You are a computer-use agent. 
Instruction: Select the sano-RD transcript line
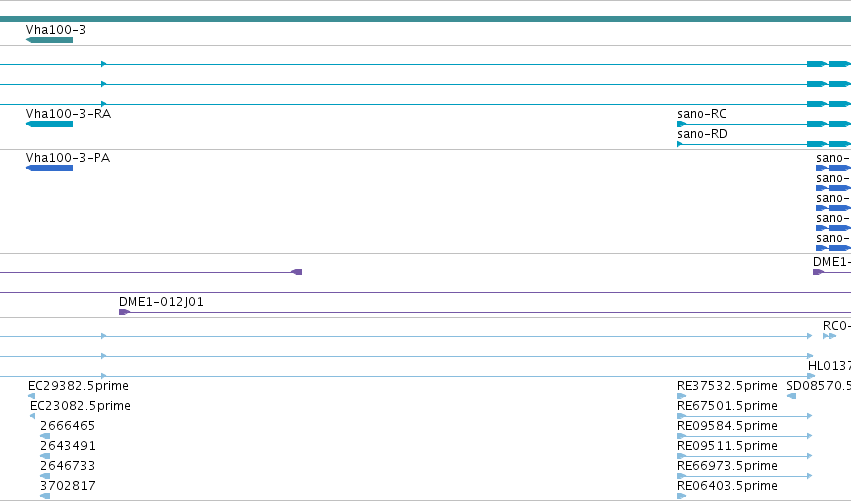click(764, 144)
